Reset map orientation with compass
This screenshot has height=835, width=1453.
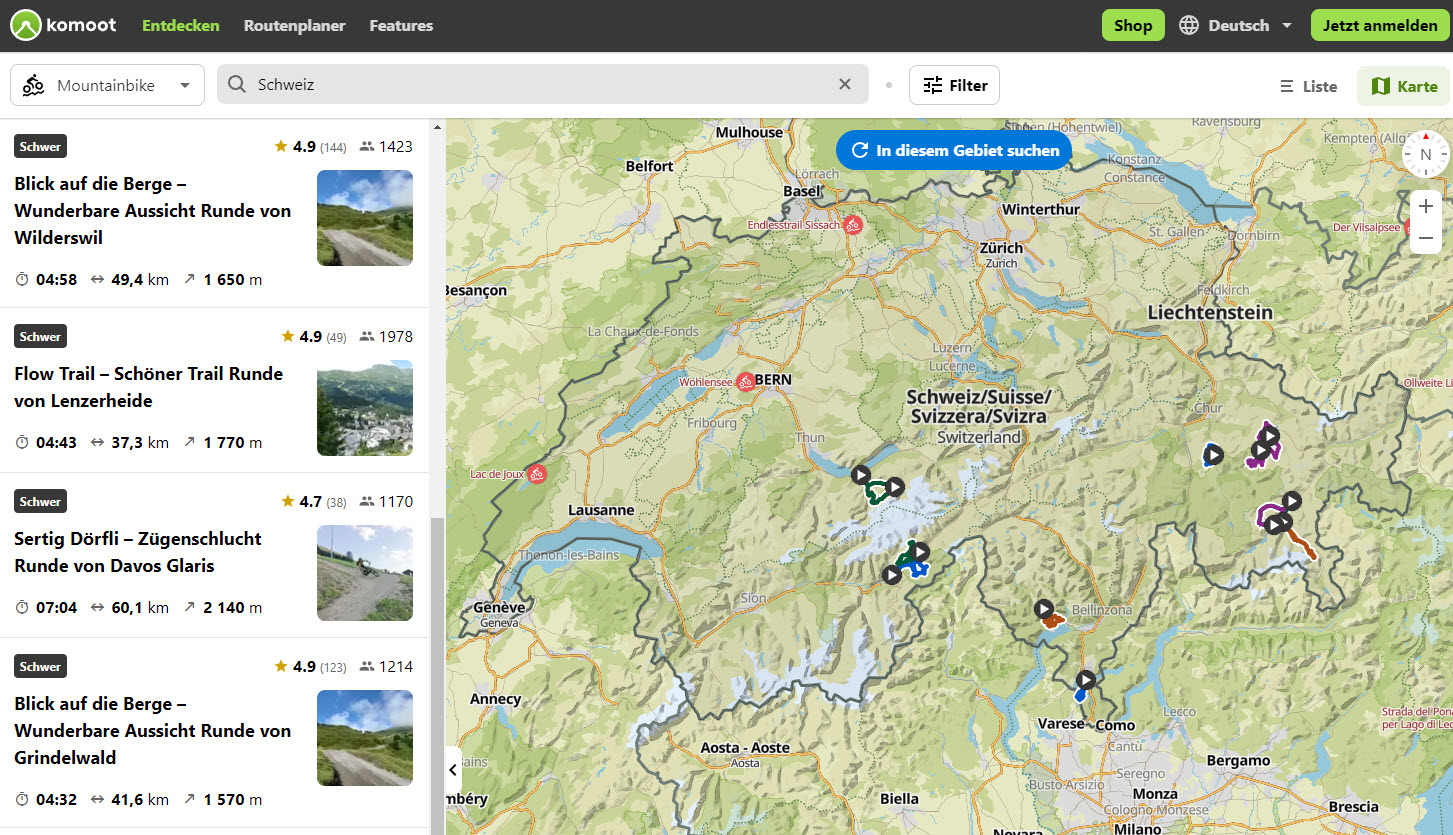tap(1425, 155)
